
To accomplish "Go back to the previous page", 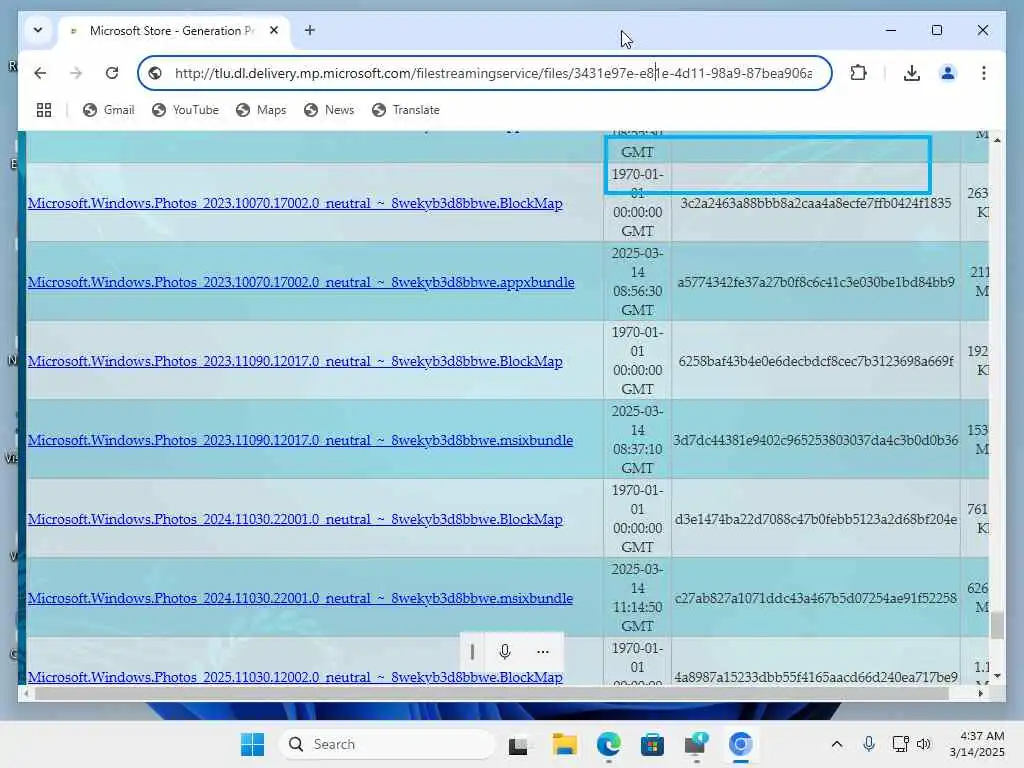I will [x=40, y=73].
